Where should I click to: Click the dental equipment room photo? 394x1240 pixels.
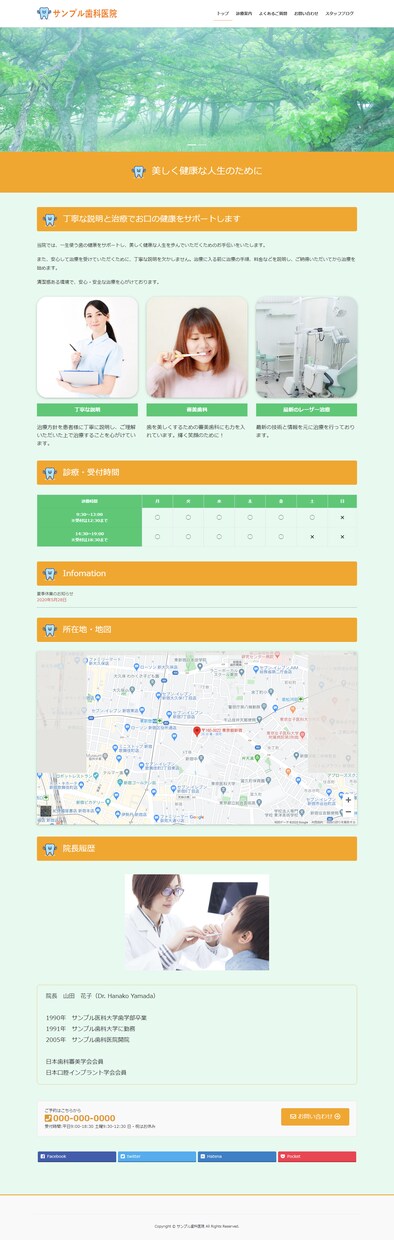click(306, 347)
